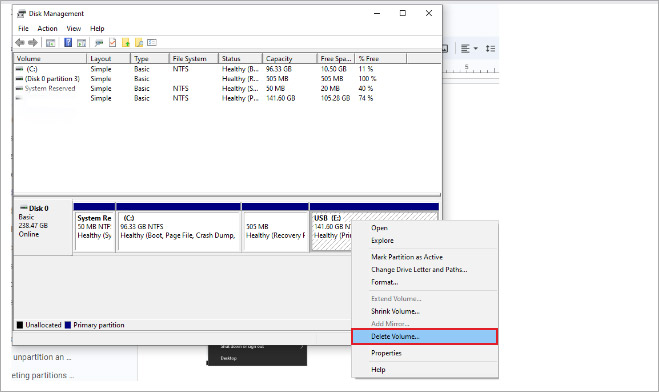Sort by the Layout column header

point(109,58)
